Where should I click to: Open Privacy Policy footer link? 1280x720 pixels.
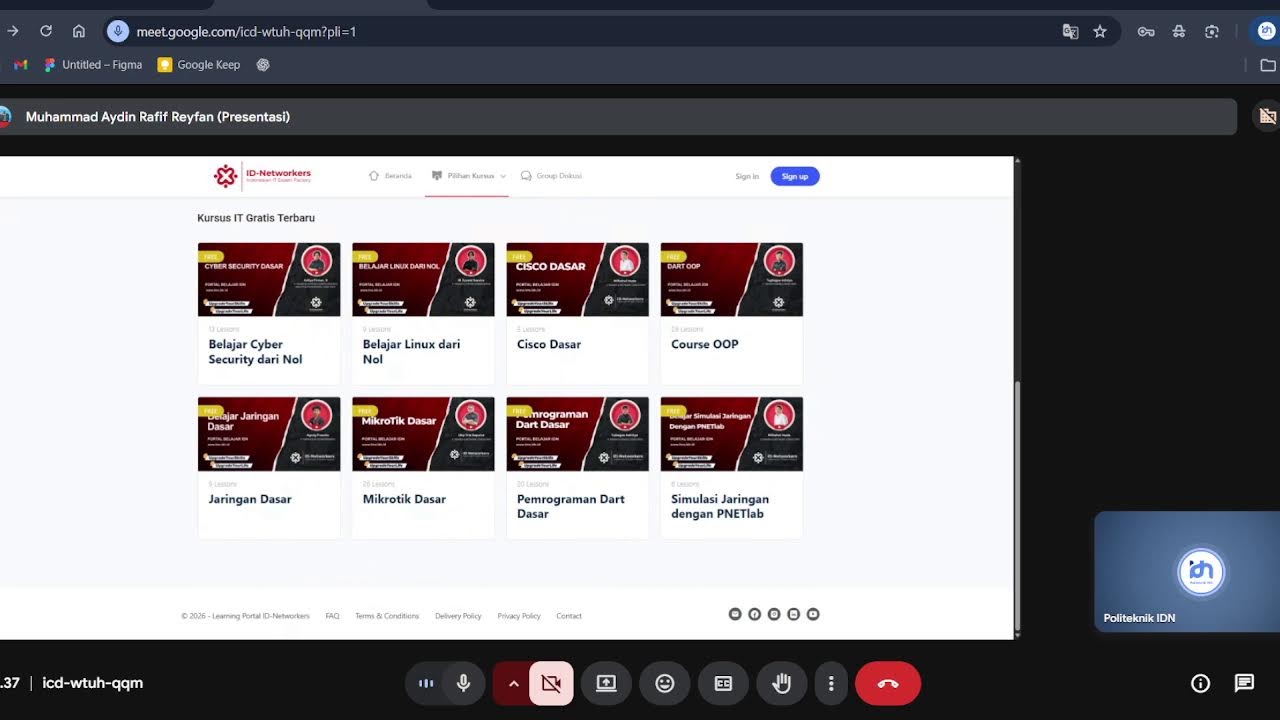pos(519,616)
